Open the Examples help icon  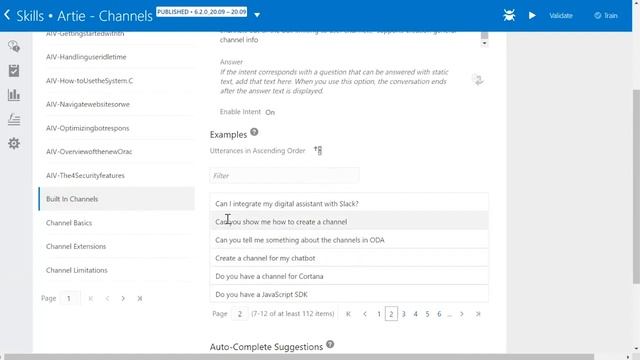(x=254, y=132)
